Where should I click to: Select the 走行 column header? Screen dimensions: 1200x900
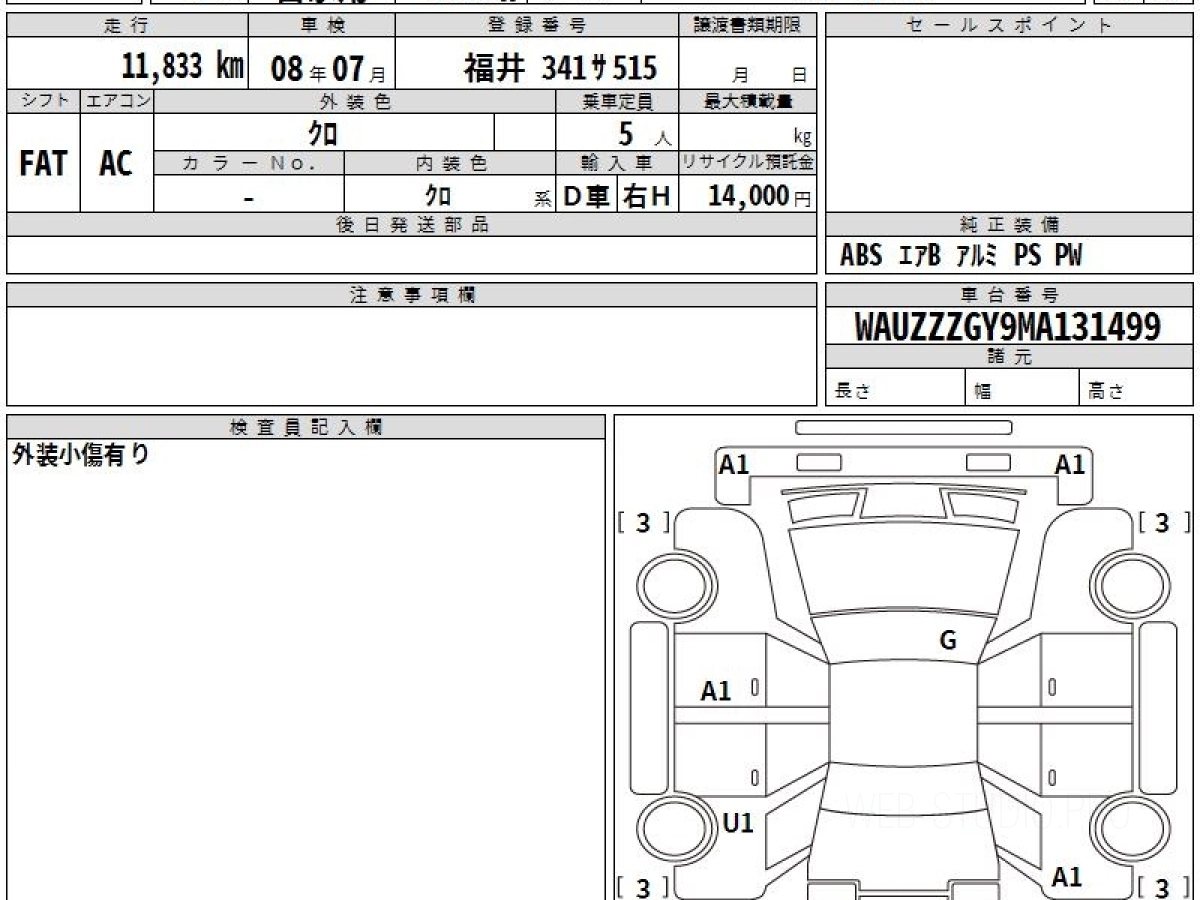[x=127, y=26]
